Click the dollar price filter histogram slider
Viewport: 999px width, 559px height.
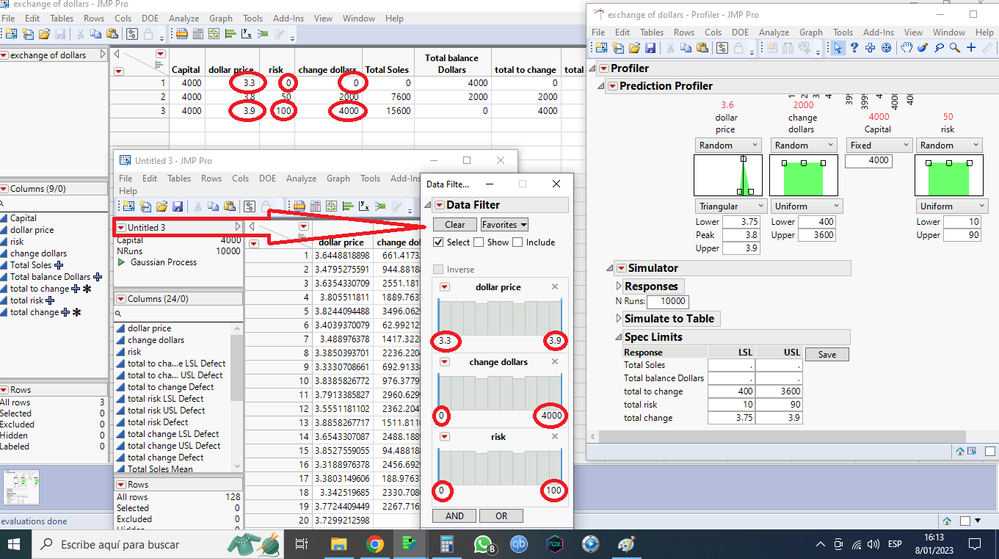point(498,316)
